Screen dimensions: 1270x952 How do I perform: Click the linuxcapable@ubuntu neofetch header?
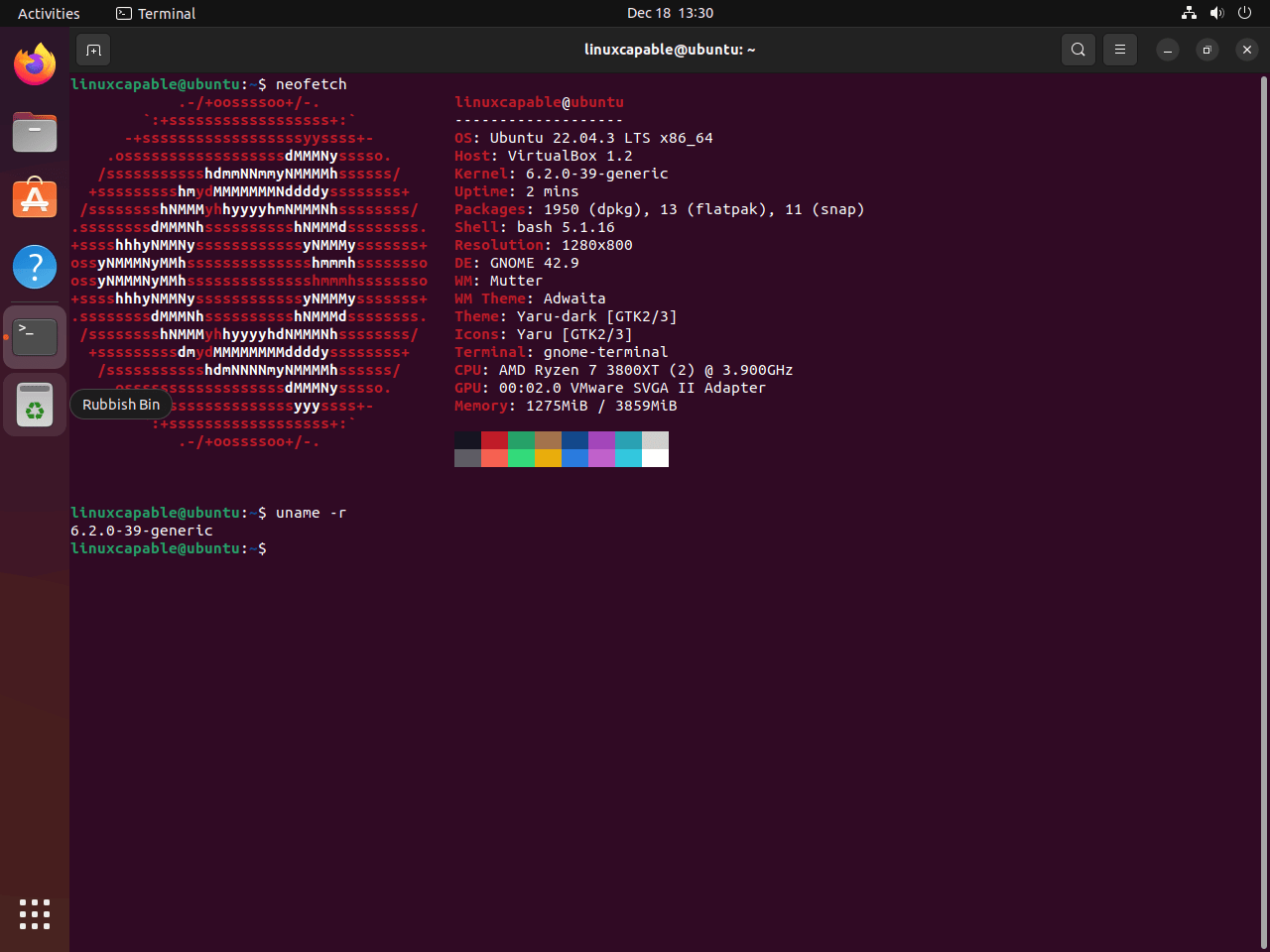point(539,102)
